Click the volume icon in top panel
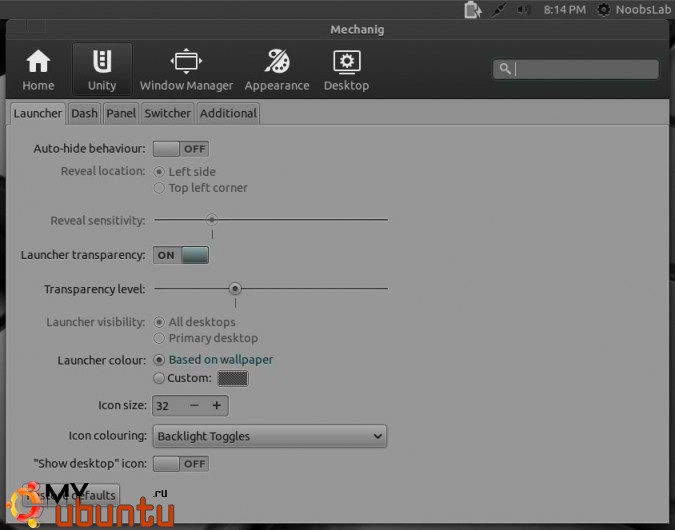Viewport: 675px width, 530px height. (524, 10)
